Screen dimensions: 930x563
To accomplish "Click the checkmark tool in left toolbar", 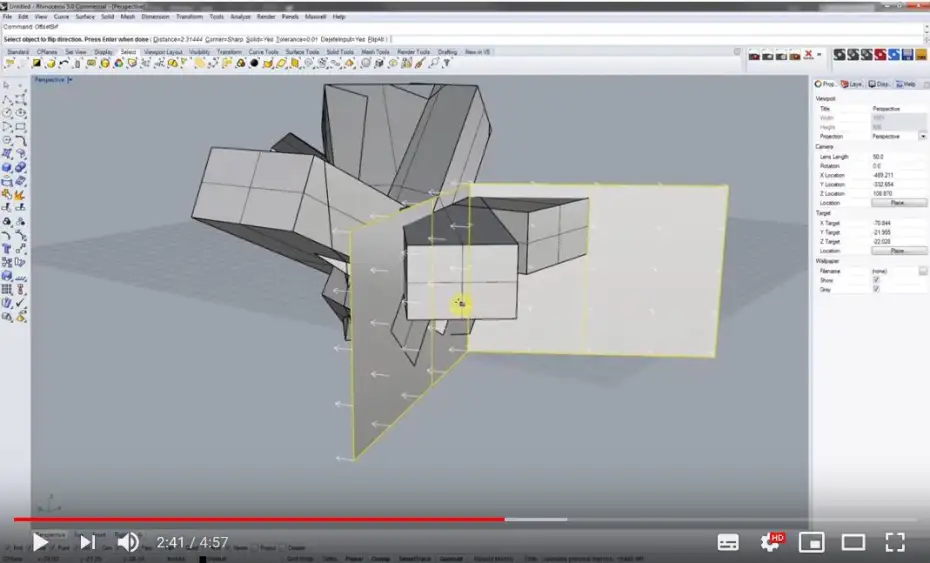I will pyautogui.click(x=21, y=303).
